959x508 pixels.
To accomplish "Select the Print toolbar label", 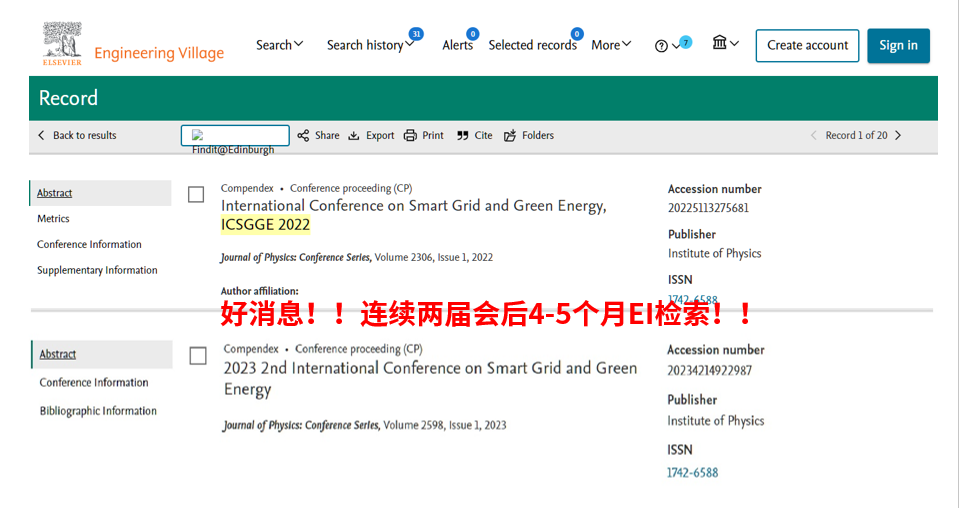I will pos(433,135).
